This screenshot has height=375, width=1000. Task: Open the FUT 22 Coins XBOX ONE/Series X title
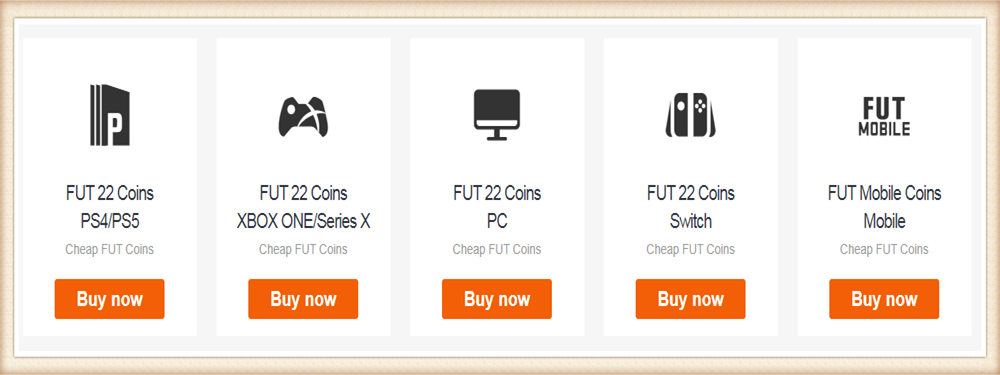point(304,207)
